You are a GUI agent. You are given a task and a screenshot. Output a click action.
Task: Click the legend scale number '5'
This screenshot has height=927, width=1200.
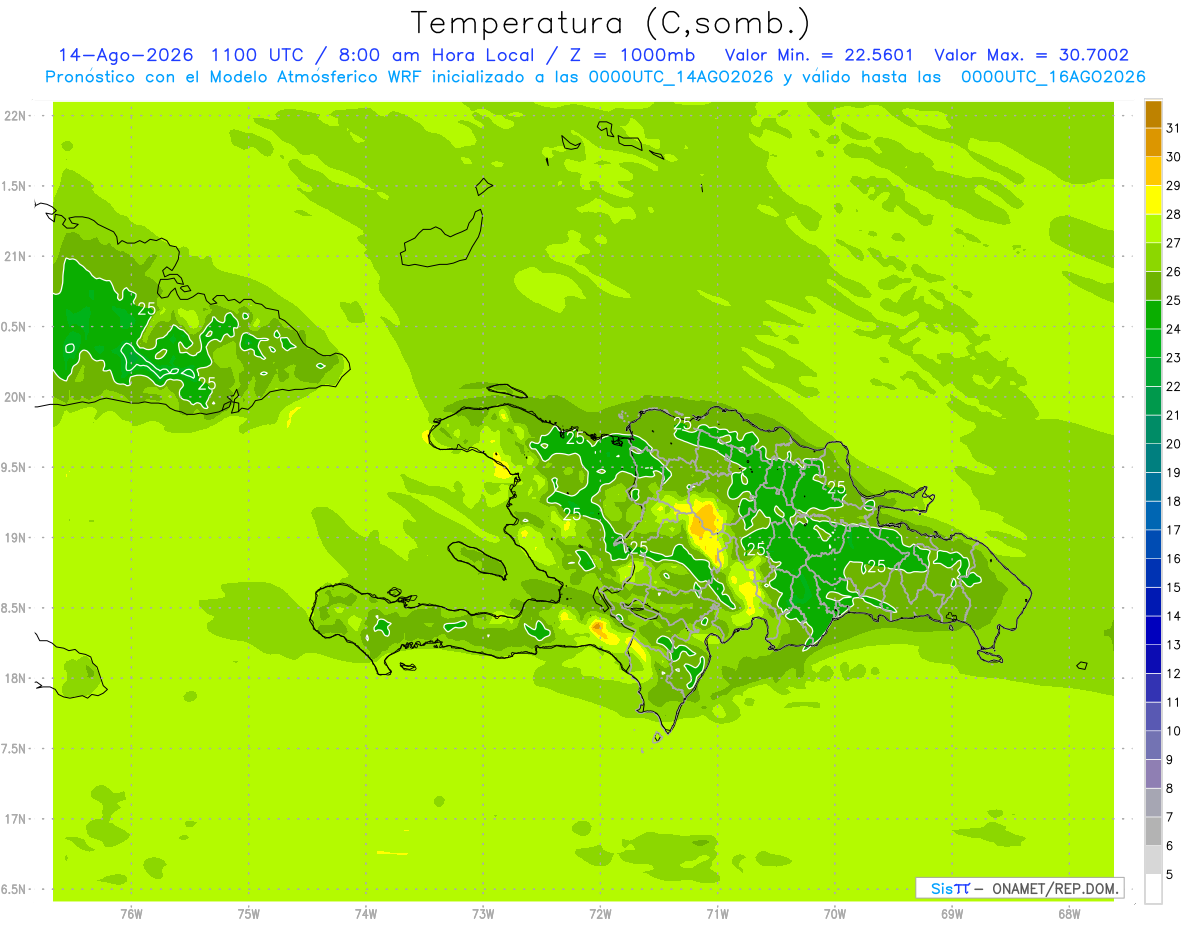pos(1170,875)
